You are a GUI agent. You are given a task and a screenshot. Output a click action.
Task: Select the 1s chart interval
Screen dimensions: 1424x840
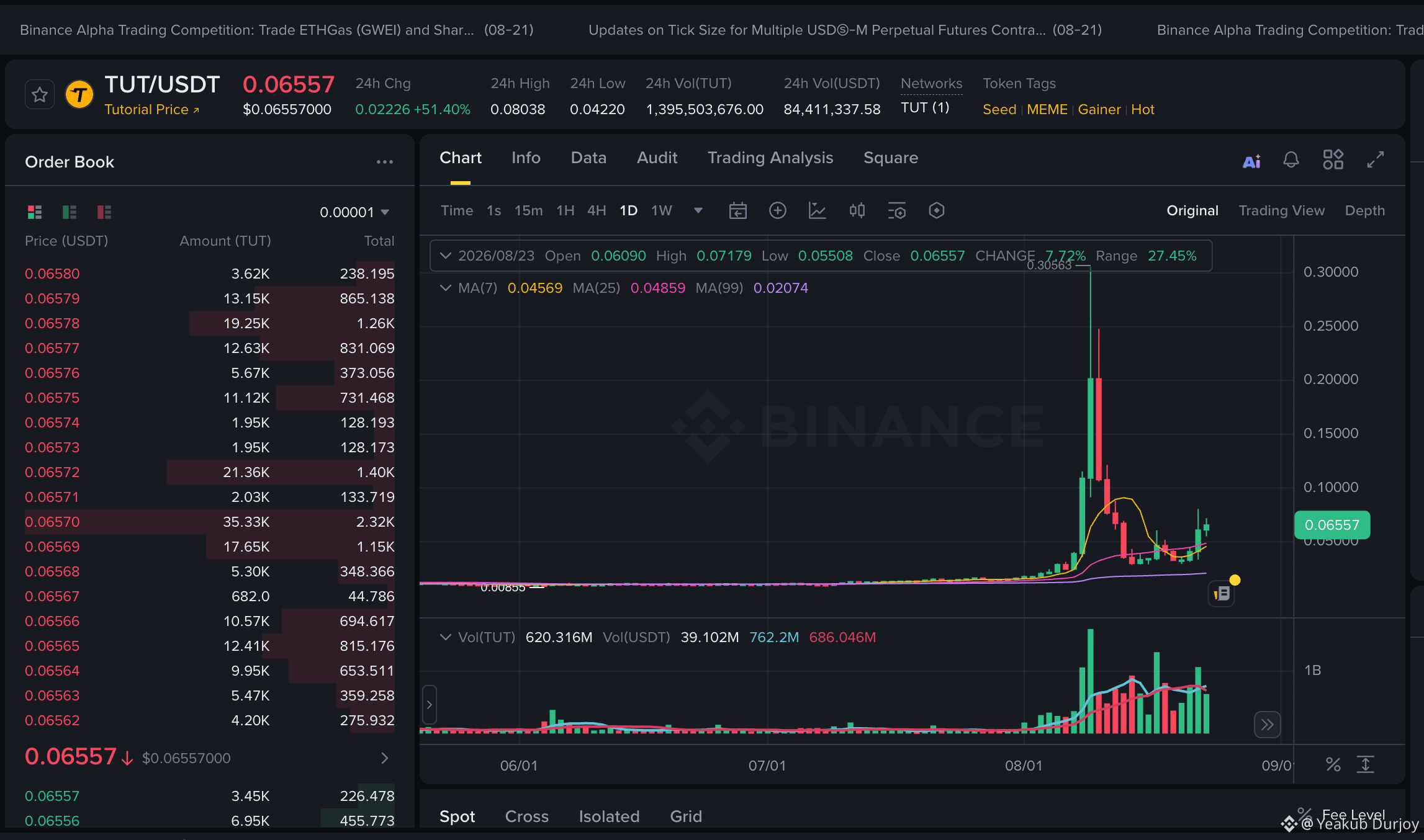tap(494, 211)
